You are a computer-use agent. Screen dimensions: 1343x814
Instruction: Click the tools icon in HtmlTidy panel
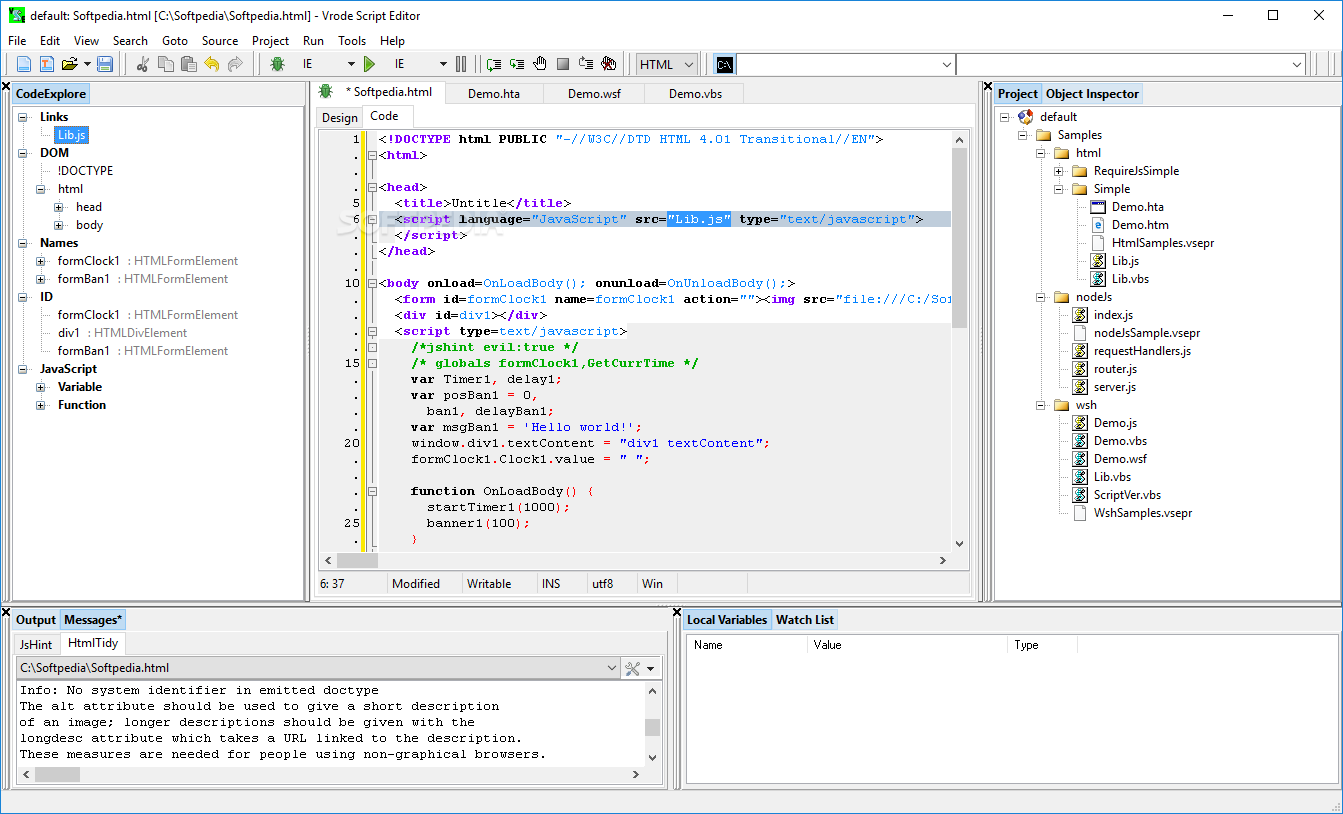(632, 668)
